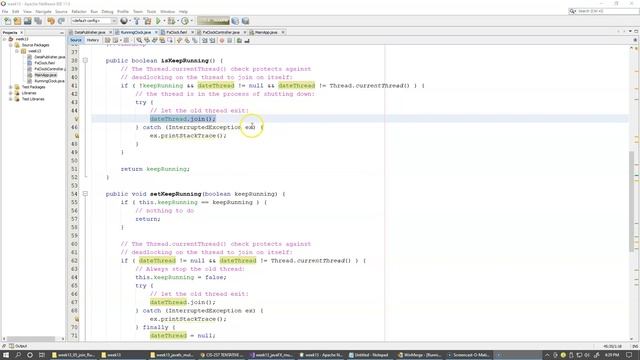Collapse the isKeepRunning method code fold
This screenshot has width=640, height=360.
(85, 60)
